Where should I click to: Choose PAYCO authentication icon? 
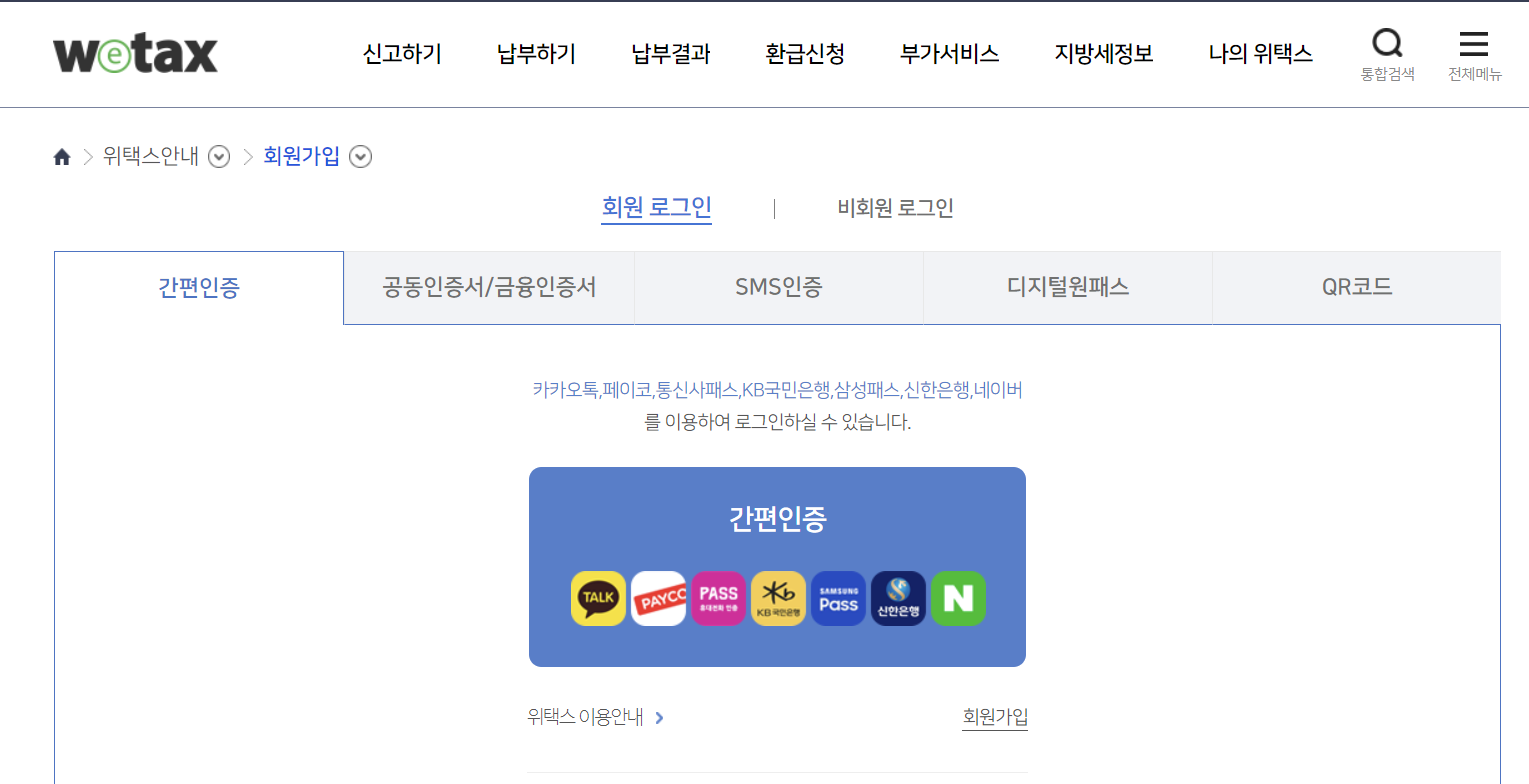tap(658, 599)
